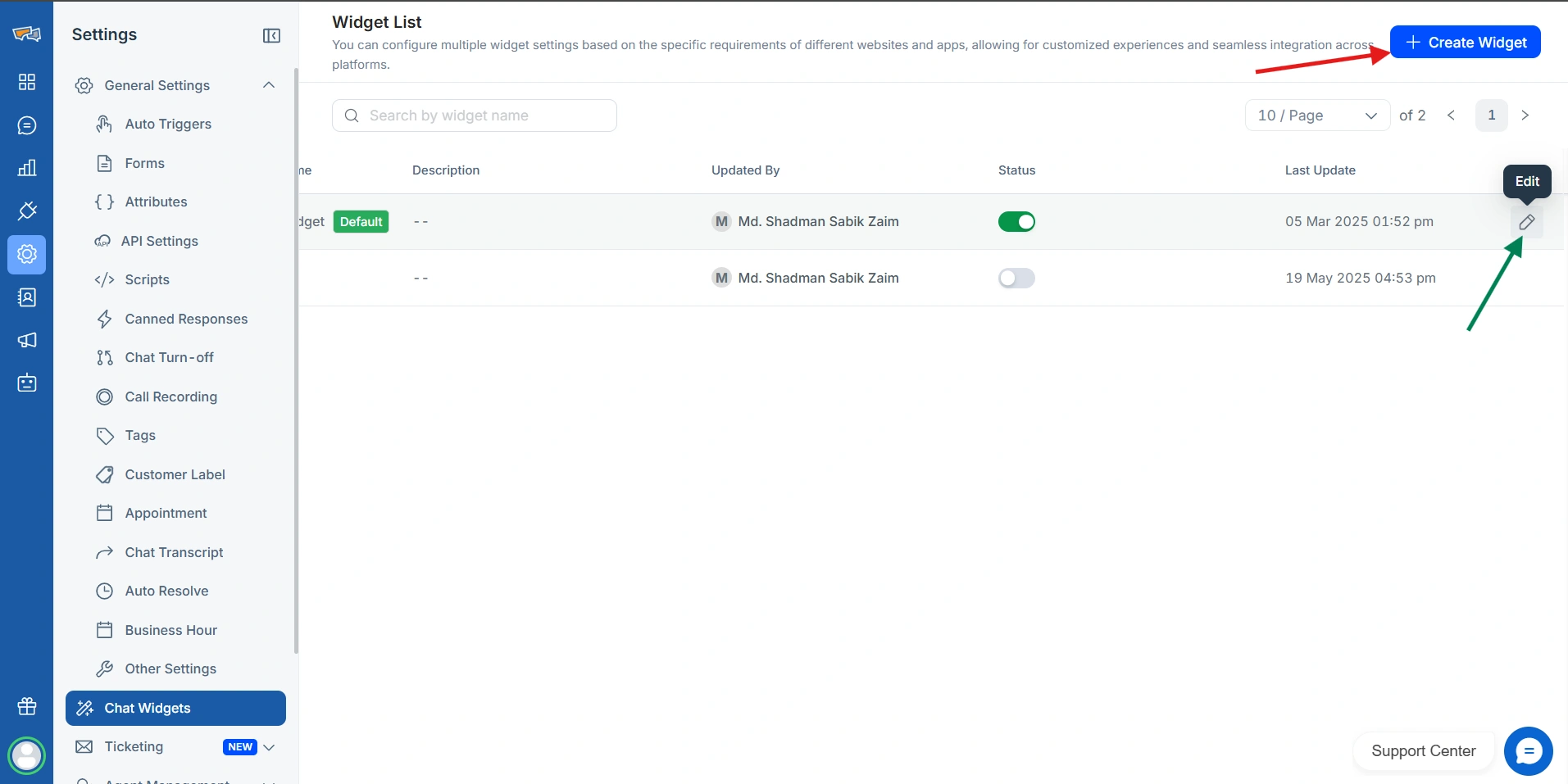The height and width of the screenshot is (784, 1568).
Task: Enable the second widget status toggle
Action: pyautogui.click(x=1016, y=279)
